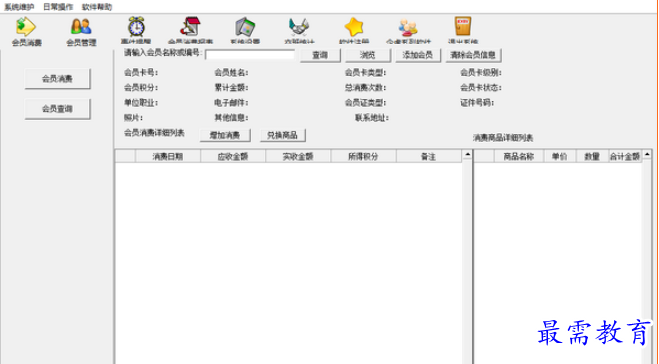The height and width of the screenshot is (364, 659).
Task: Open 会员消费 toolbar icon with green arrow
Action: 26,31
